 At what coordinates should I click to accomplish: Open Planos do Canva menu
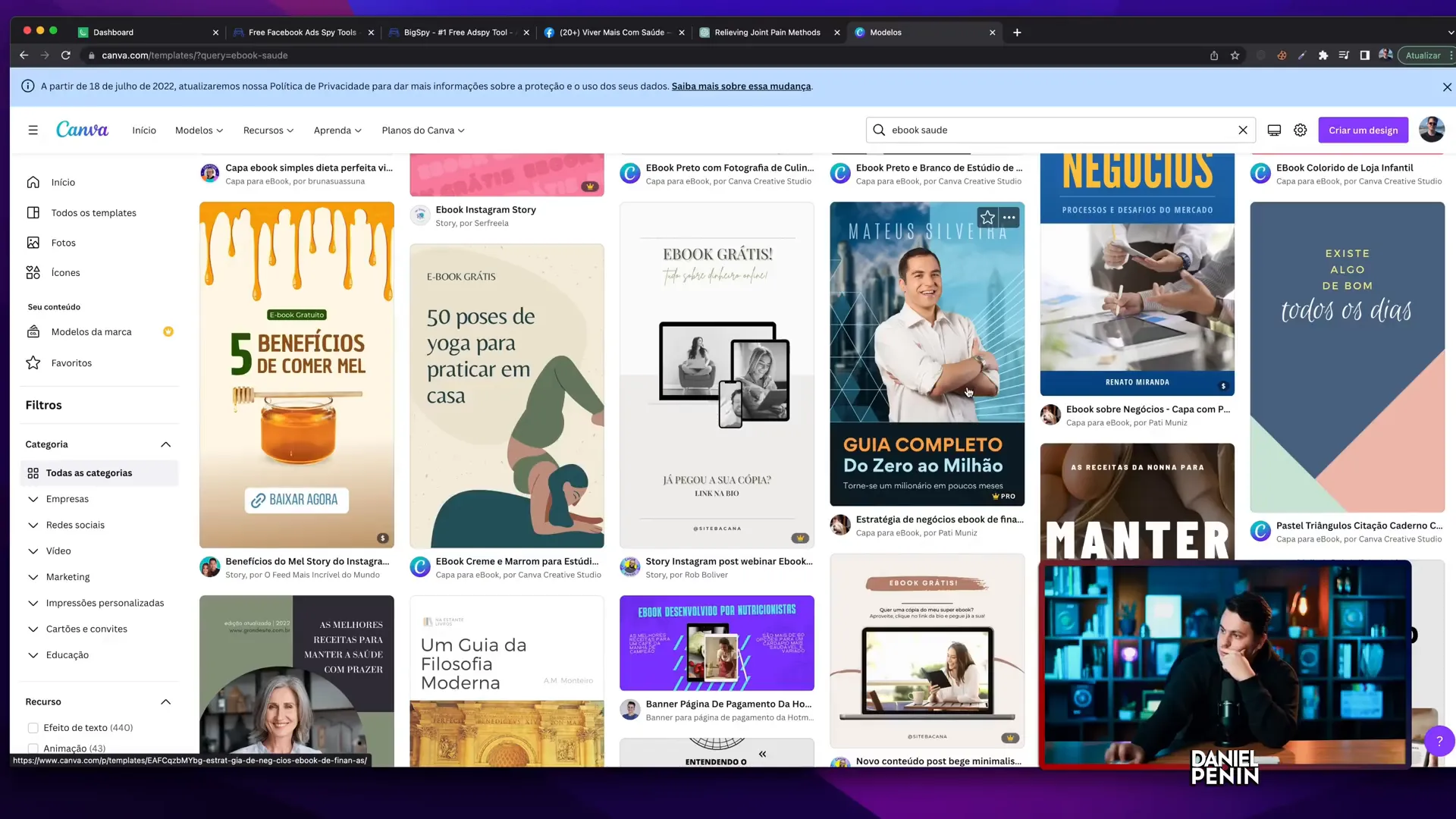[x=423, y=130]
